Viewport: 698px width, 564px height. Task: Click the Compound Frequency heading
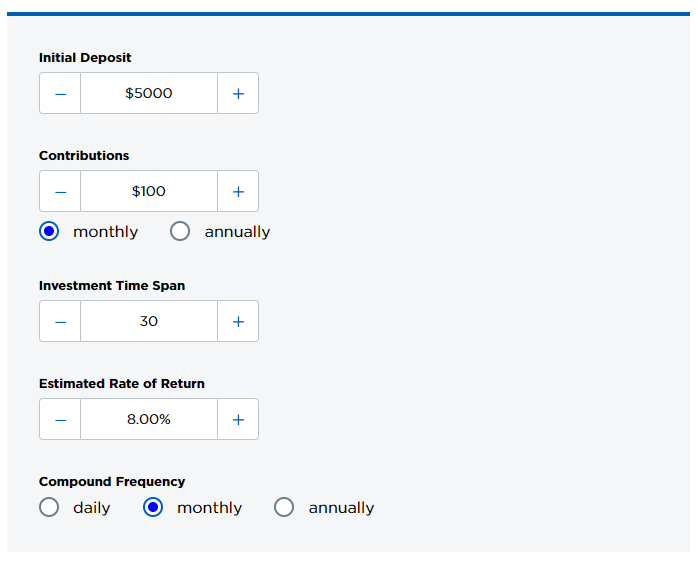112,481
